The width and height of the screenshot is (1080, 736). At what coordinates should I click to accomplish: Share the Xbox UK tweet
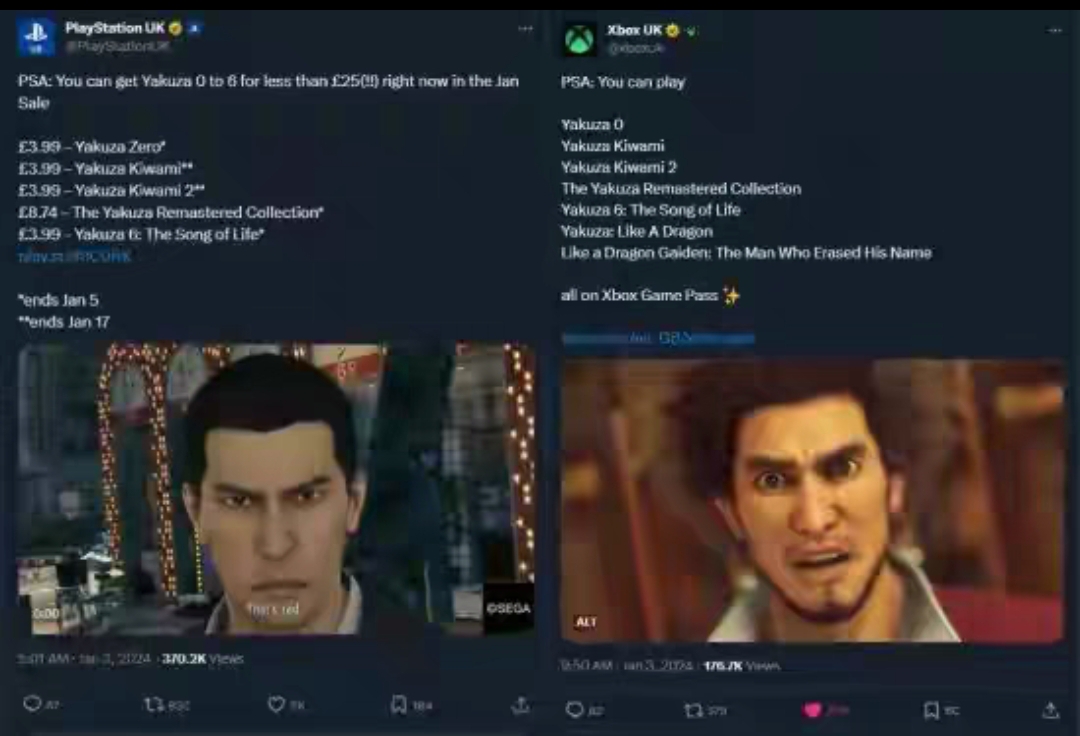click(x=1050, y=710)
